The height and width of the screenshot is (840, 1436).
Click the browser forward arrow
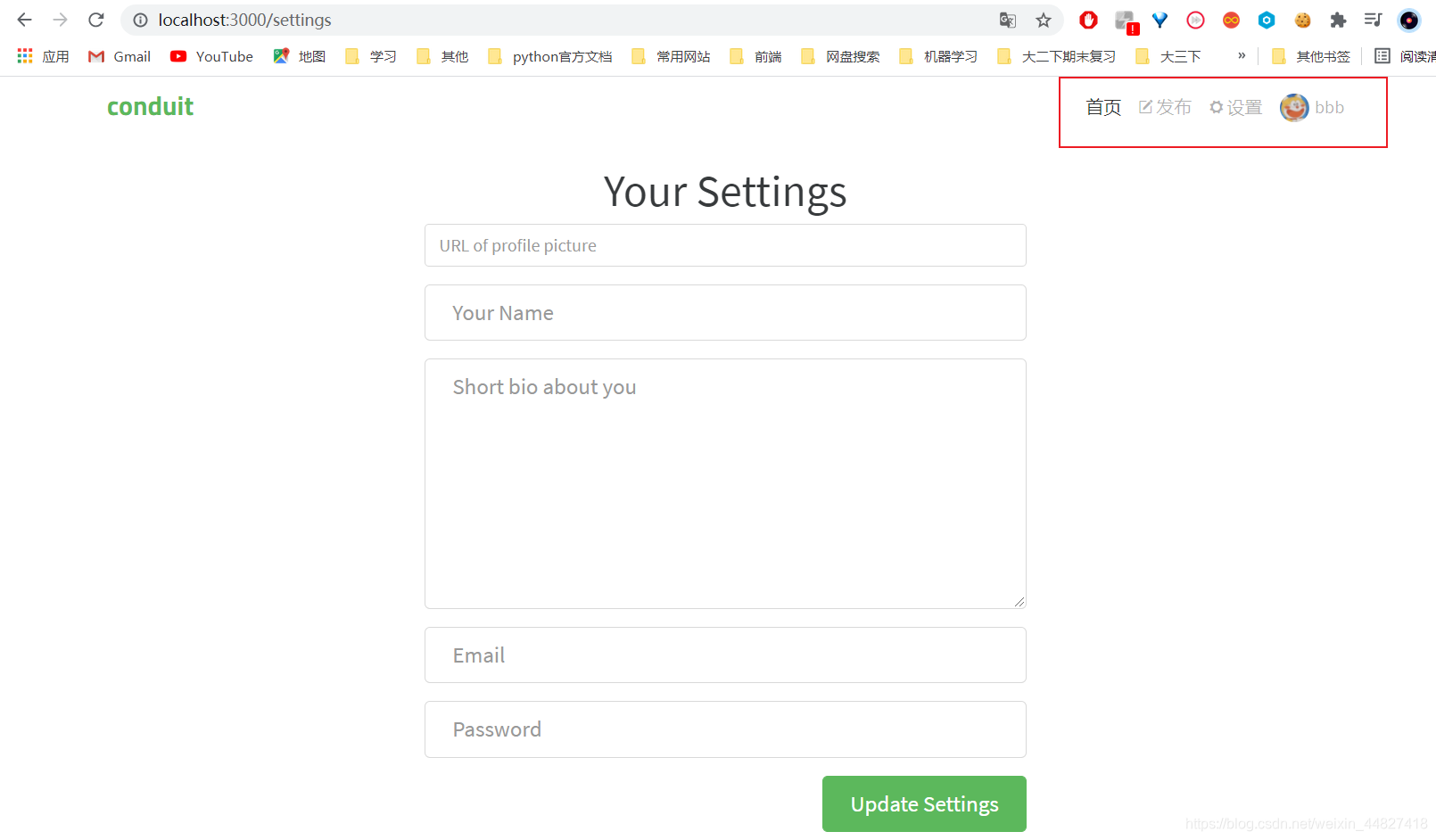tap(60, 20)
